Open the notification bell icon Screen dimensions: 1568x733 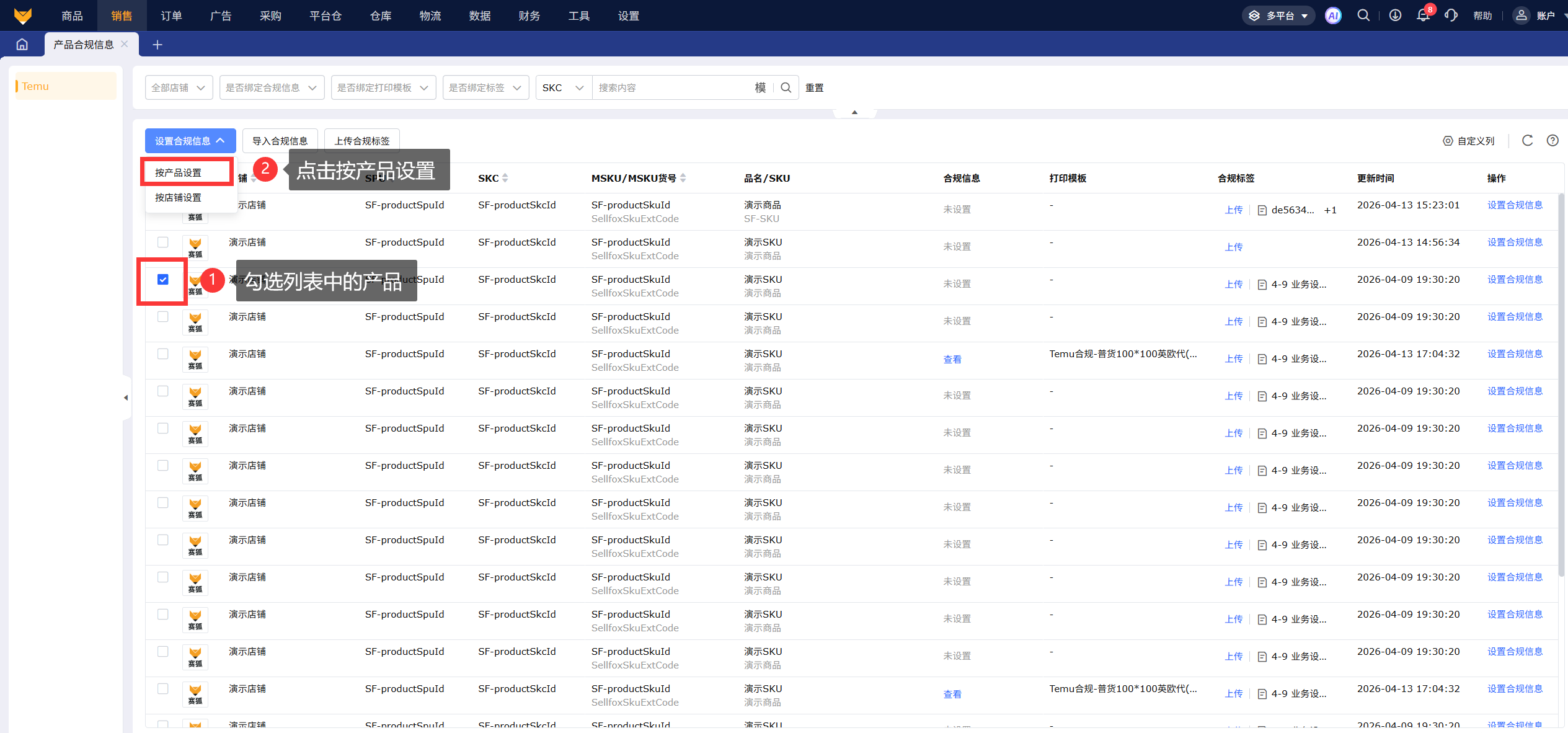pyautogui.click(x=1423, y=16)
